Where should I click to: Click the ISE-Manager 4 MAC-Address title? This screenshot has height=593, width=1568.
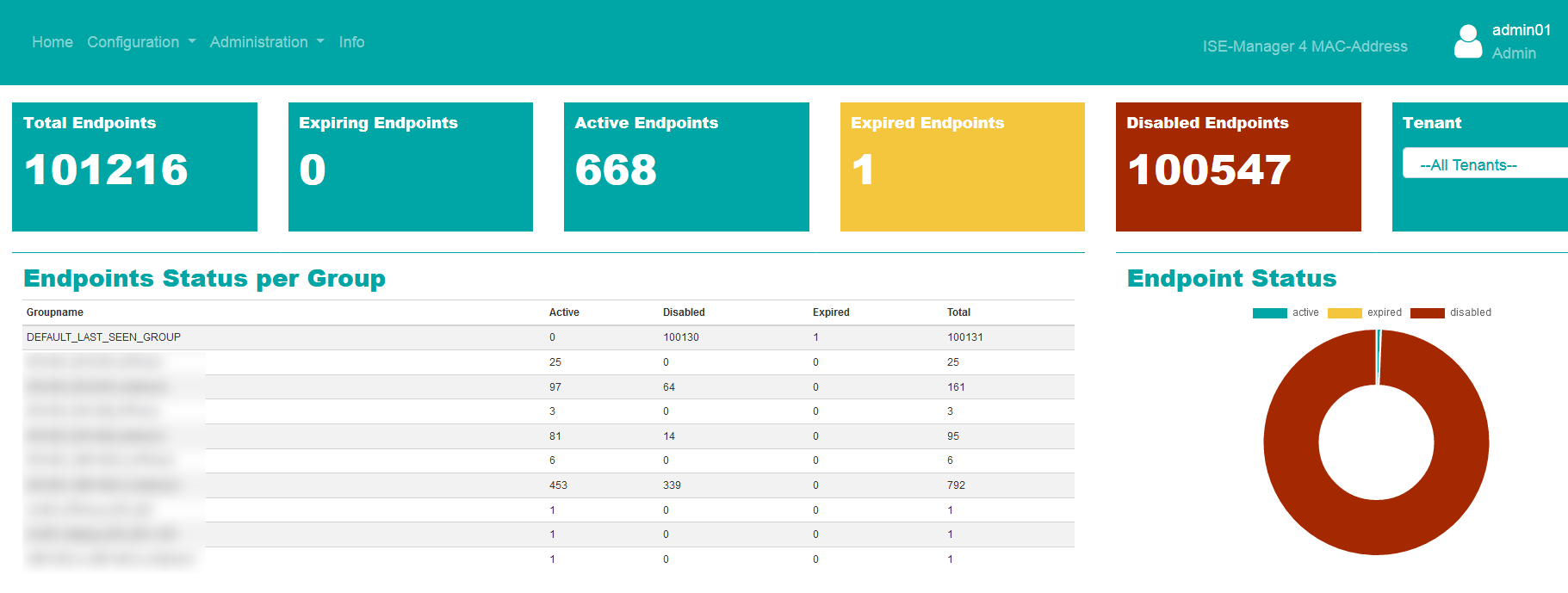(1305, 46)
